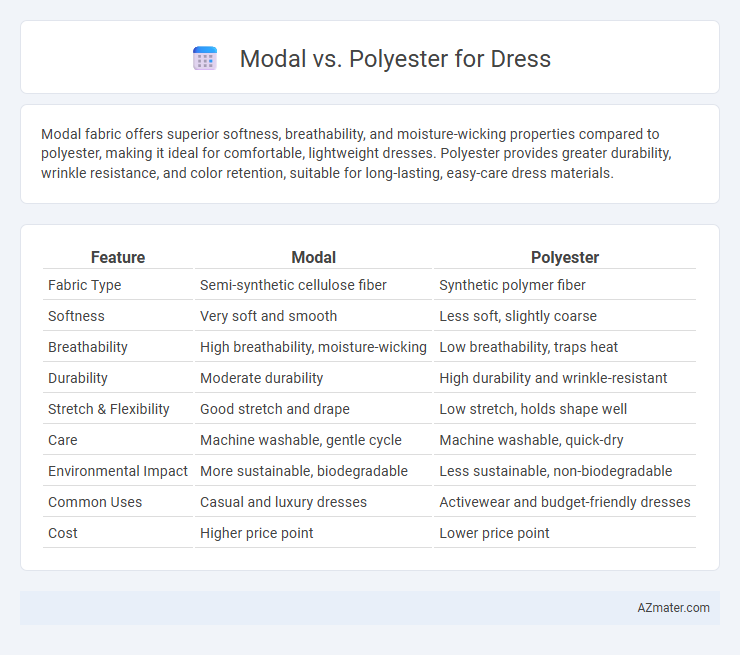Select the 'Polyester' column header

[565, 257]
